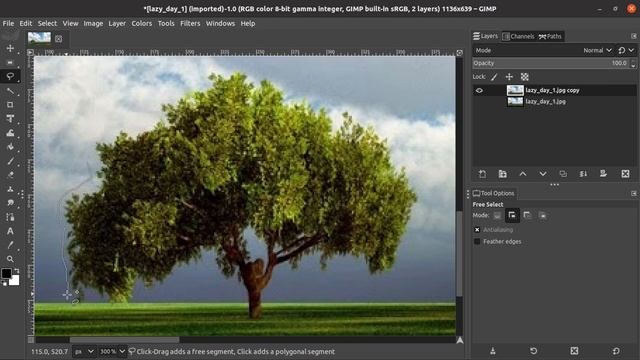Raise the selected layer one step
The width and height of the screenshot is (640, 360).
point(523,174)
